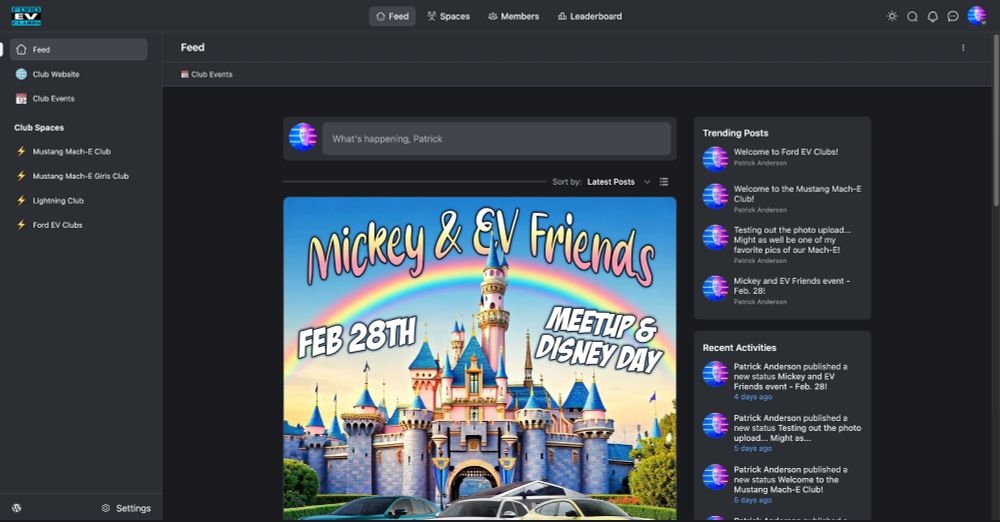Open recent activity "Testing out the photo upload... Might as..."

797,428
